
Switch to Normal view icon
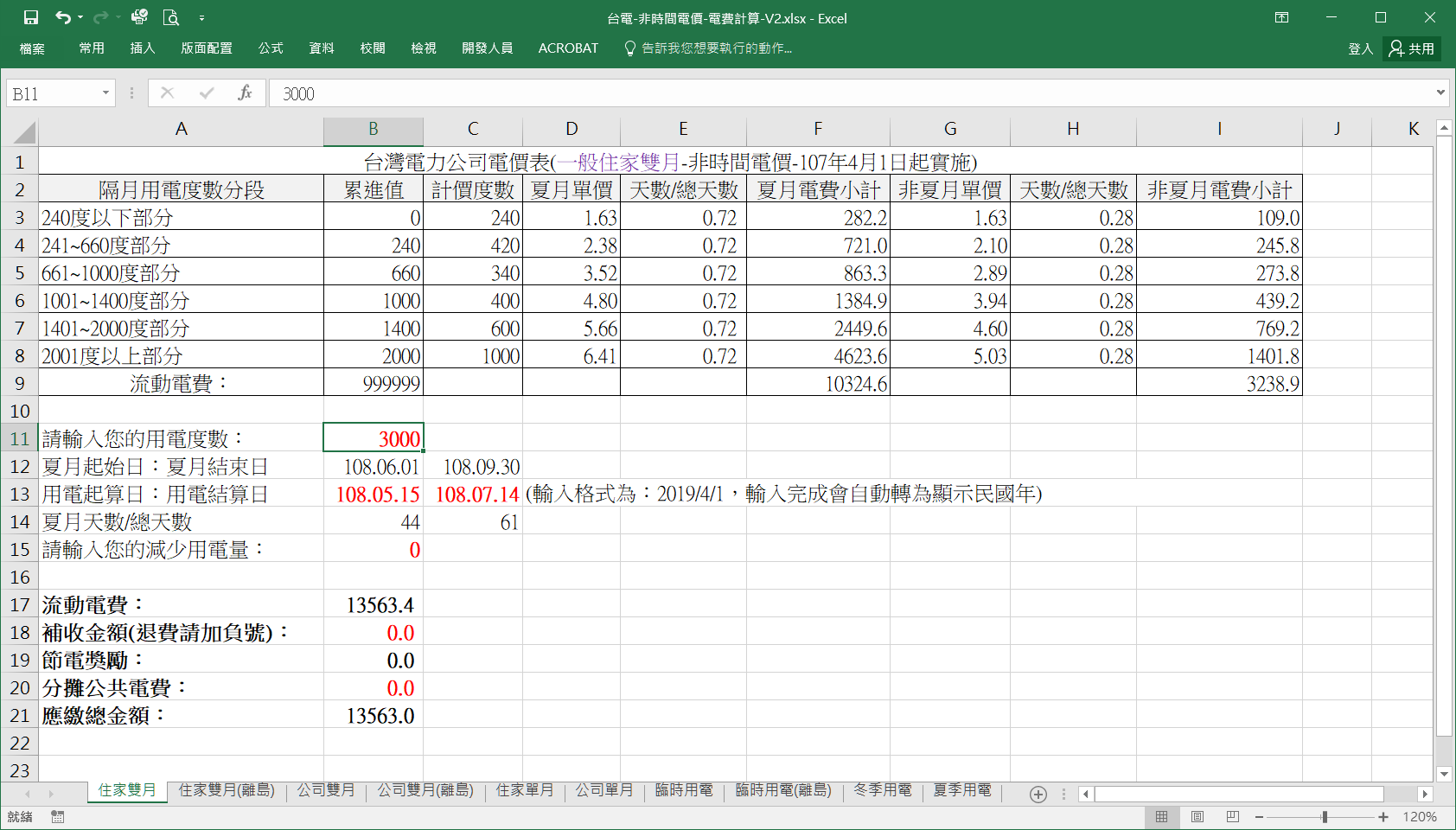(x=1161, y=817)
